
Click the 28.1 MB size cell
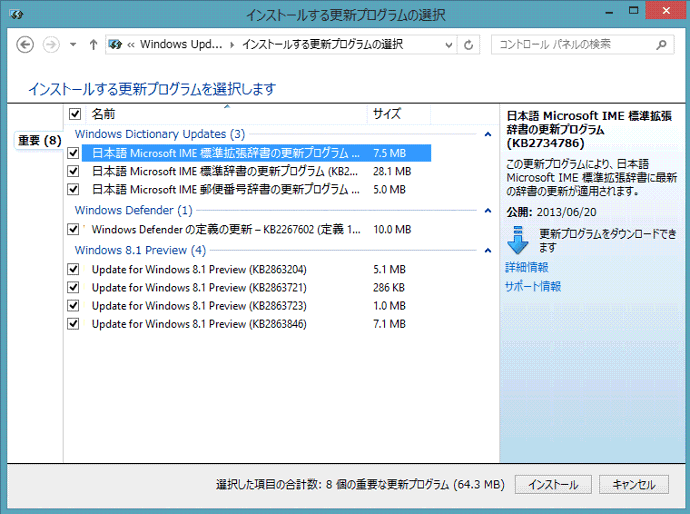click(392, 171)
